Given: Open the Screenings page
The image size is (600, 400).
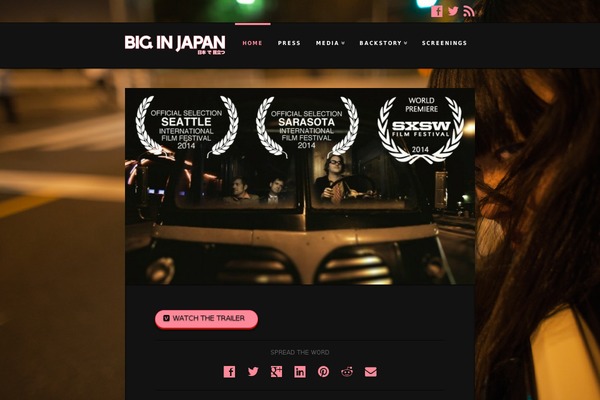Looking at the screenshot, I should [444, 43].
